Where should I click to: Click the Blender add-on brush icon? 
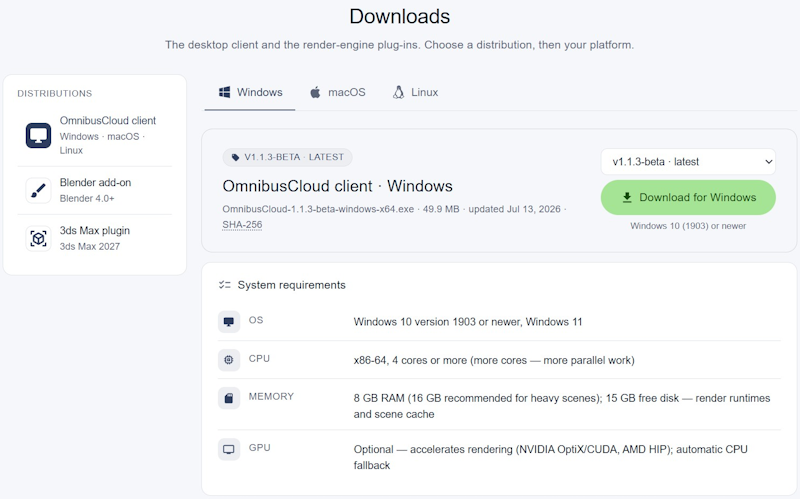[x=38, y=190]
